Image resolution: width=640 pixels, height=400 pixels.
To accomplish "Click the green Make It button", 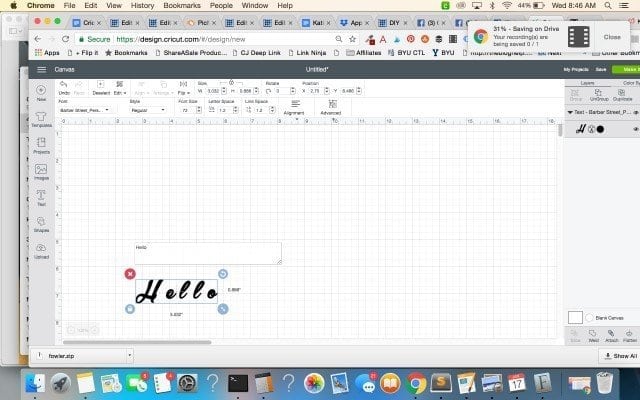I will [627, 69].
